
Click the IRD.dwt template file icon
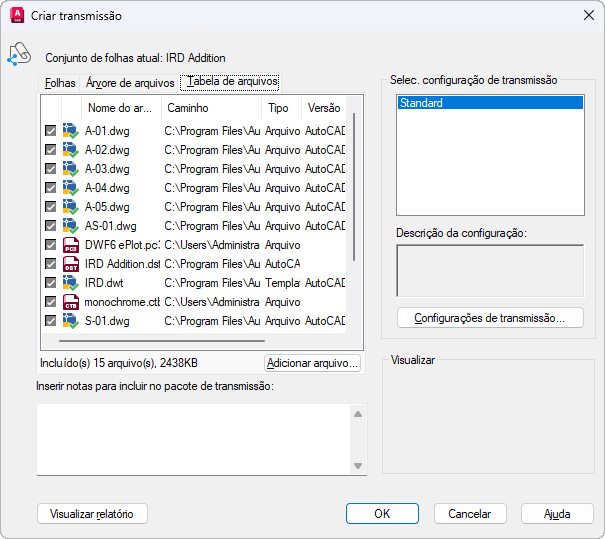[x=70, y=283]
